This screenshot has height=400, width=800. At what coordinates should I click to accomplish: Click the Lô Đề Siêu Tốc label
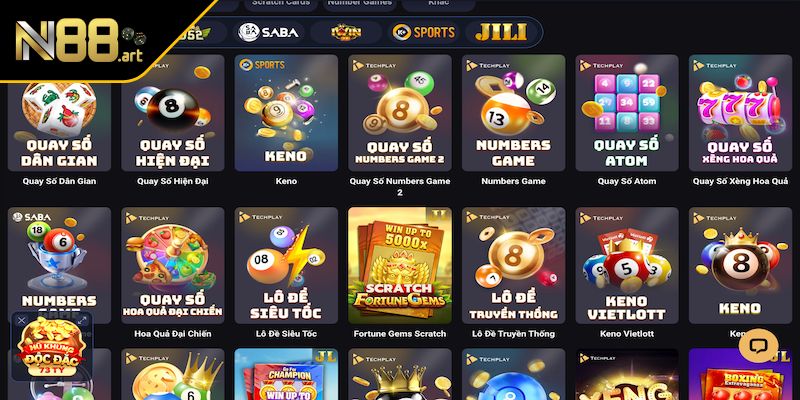click(286, 334)
